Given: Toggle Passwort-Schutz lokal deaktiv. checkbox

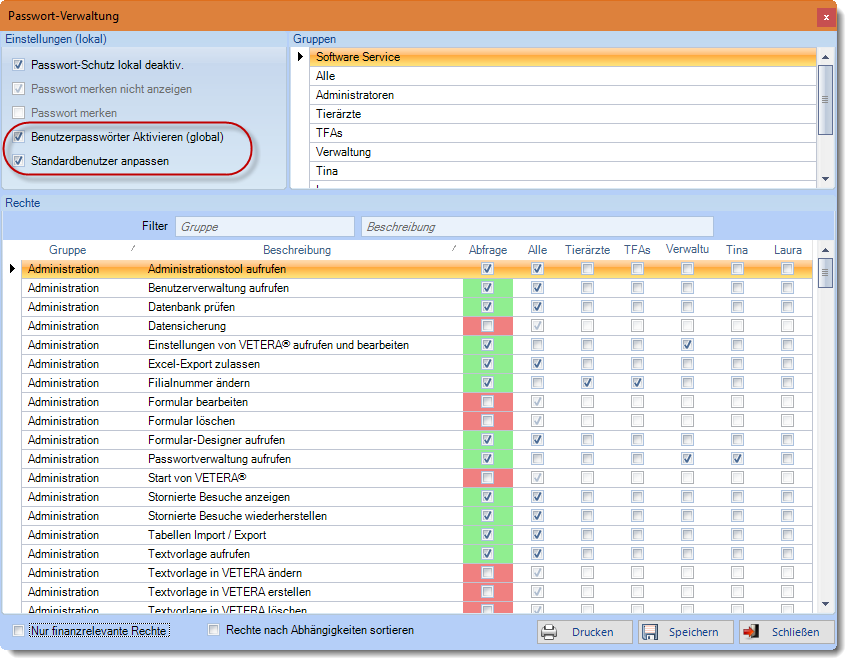Looking at the screenshot, I should coord(18,65).
